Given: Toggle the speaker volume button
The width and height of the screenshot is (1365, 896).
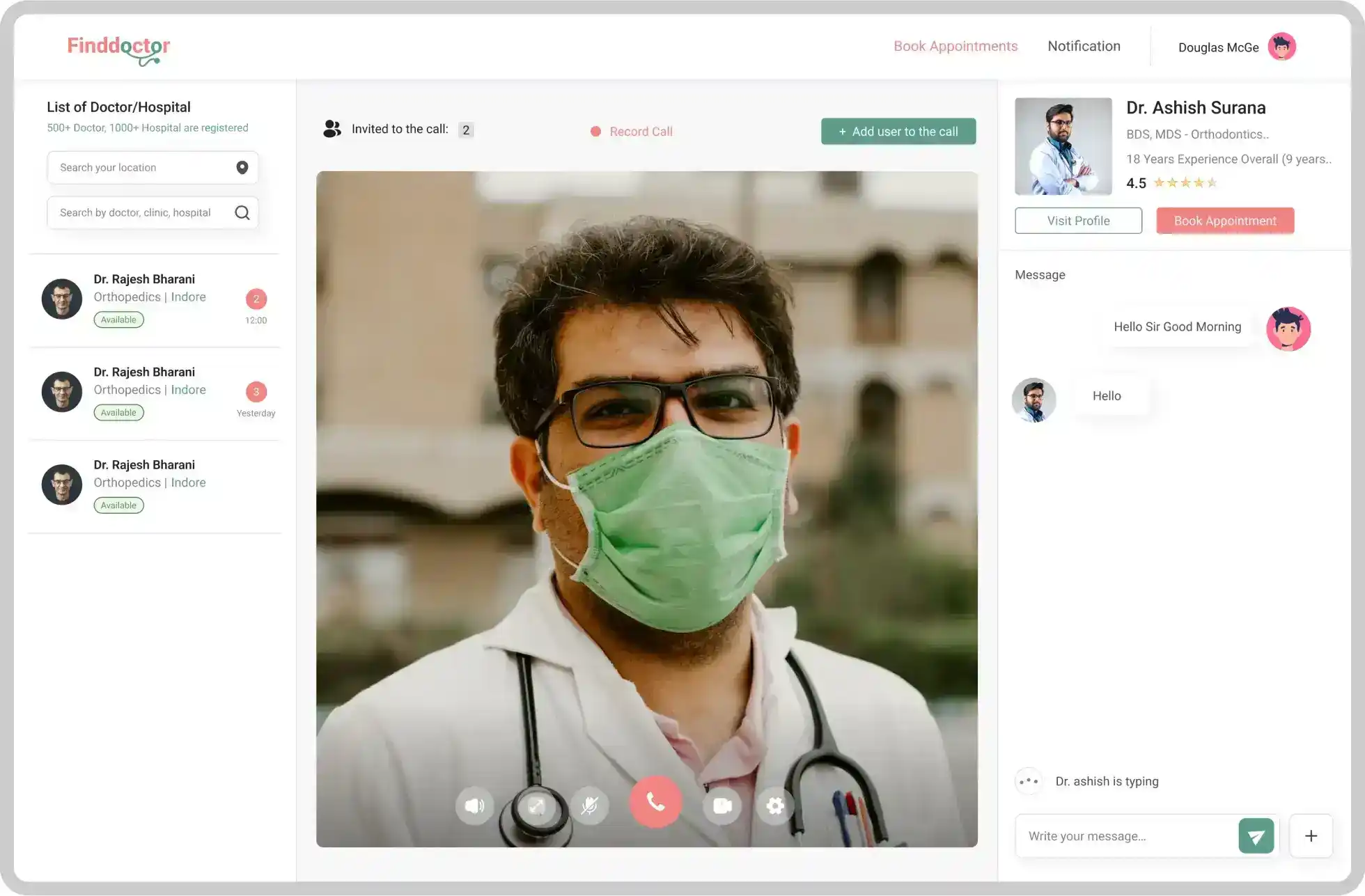Looking at the screenshot, I should pos(475,805).
